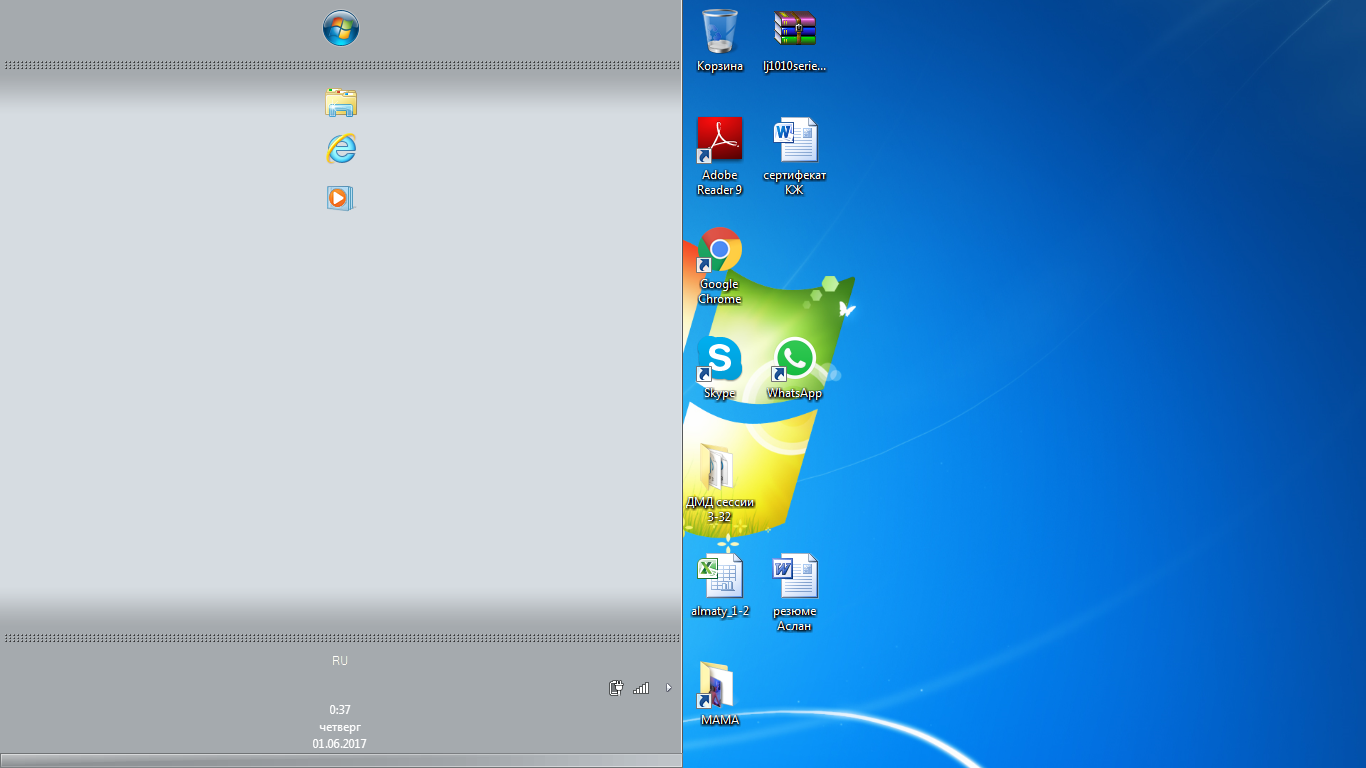Select the Корзина recycle bin icon
This screenshot has height=768, width=1366.
click(x=720, y=40)
